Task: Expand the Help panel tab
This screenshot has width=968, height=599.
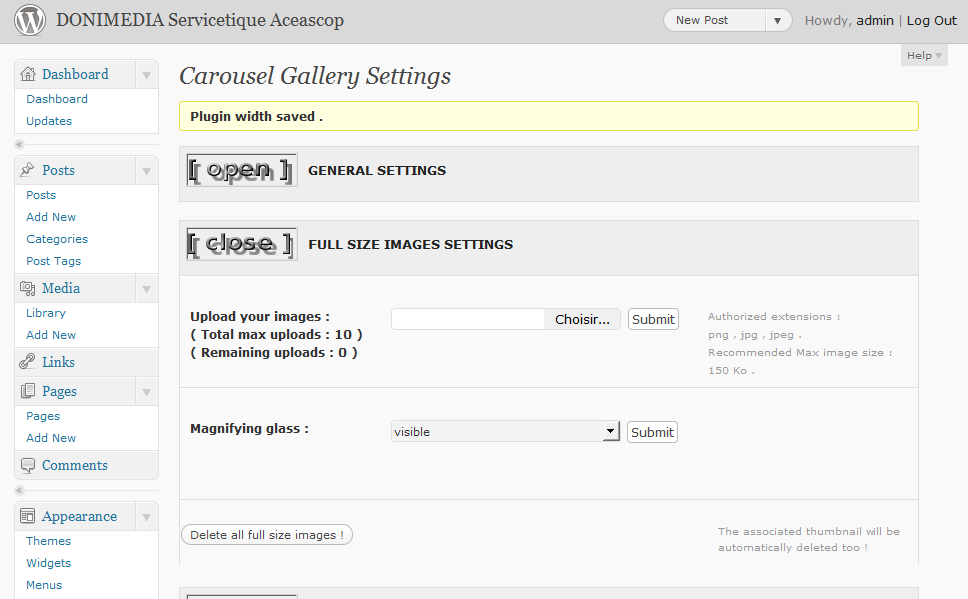Action: [x=924, y=56]
